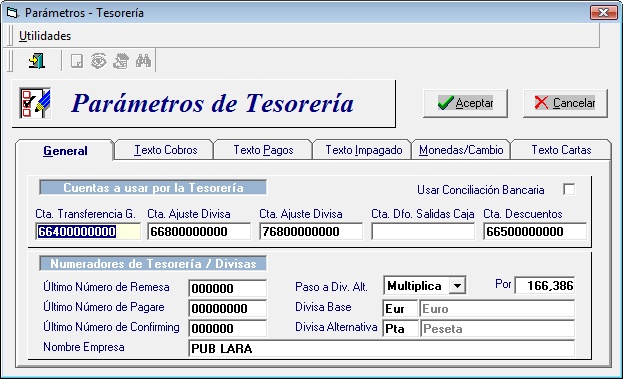Expand the Paso a Div. Alt. dropdown arrow
623x379 pixels.
(x=457, y=286)
